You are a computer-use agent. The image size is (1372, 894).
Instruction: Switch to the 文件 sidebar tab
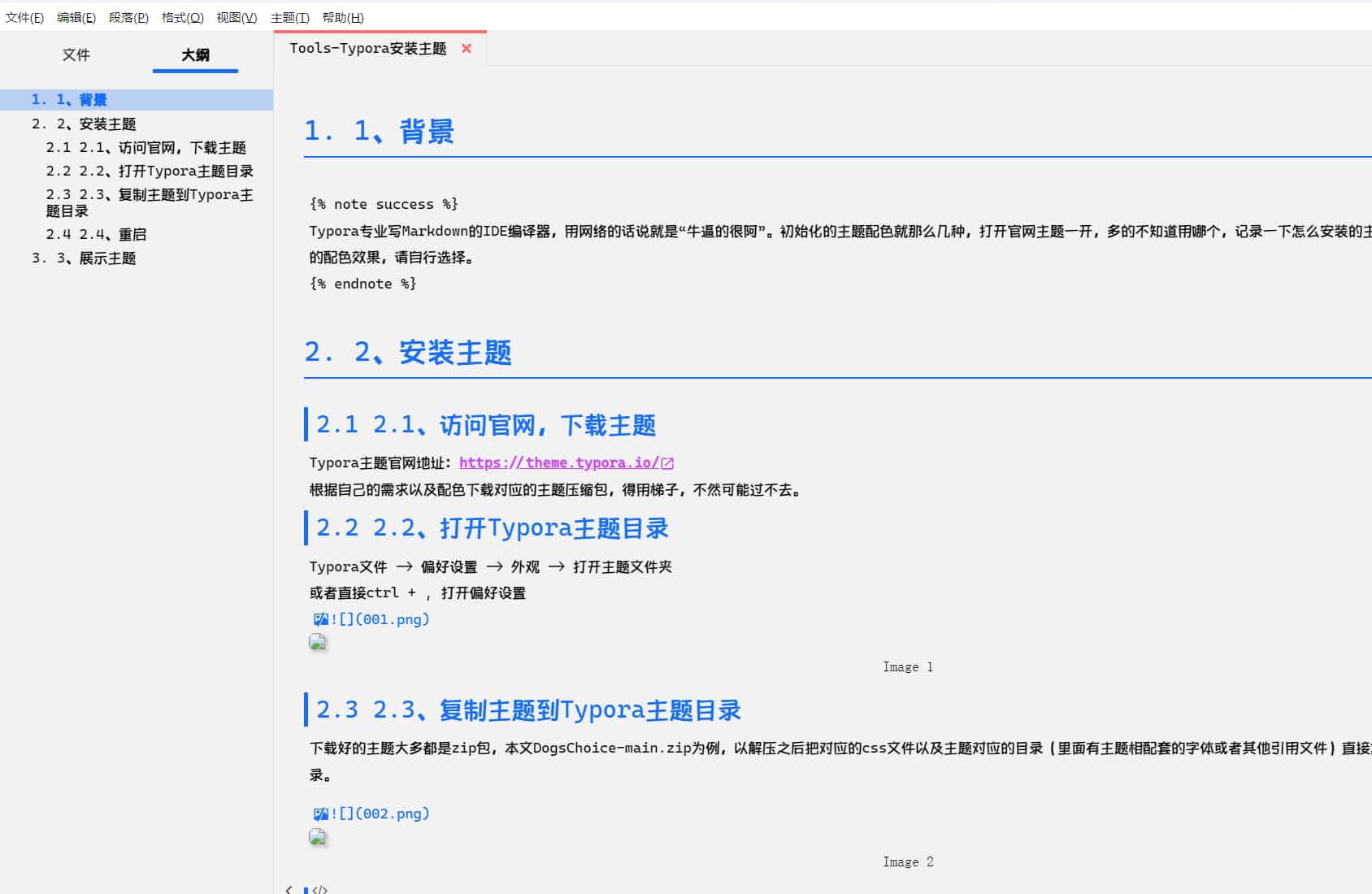[76, 54]
